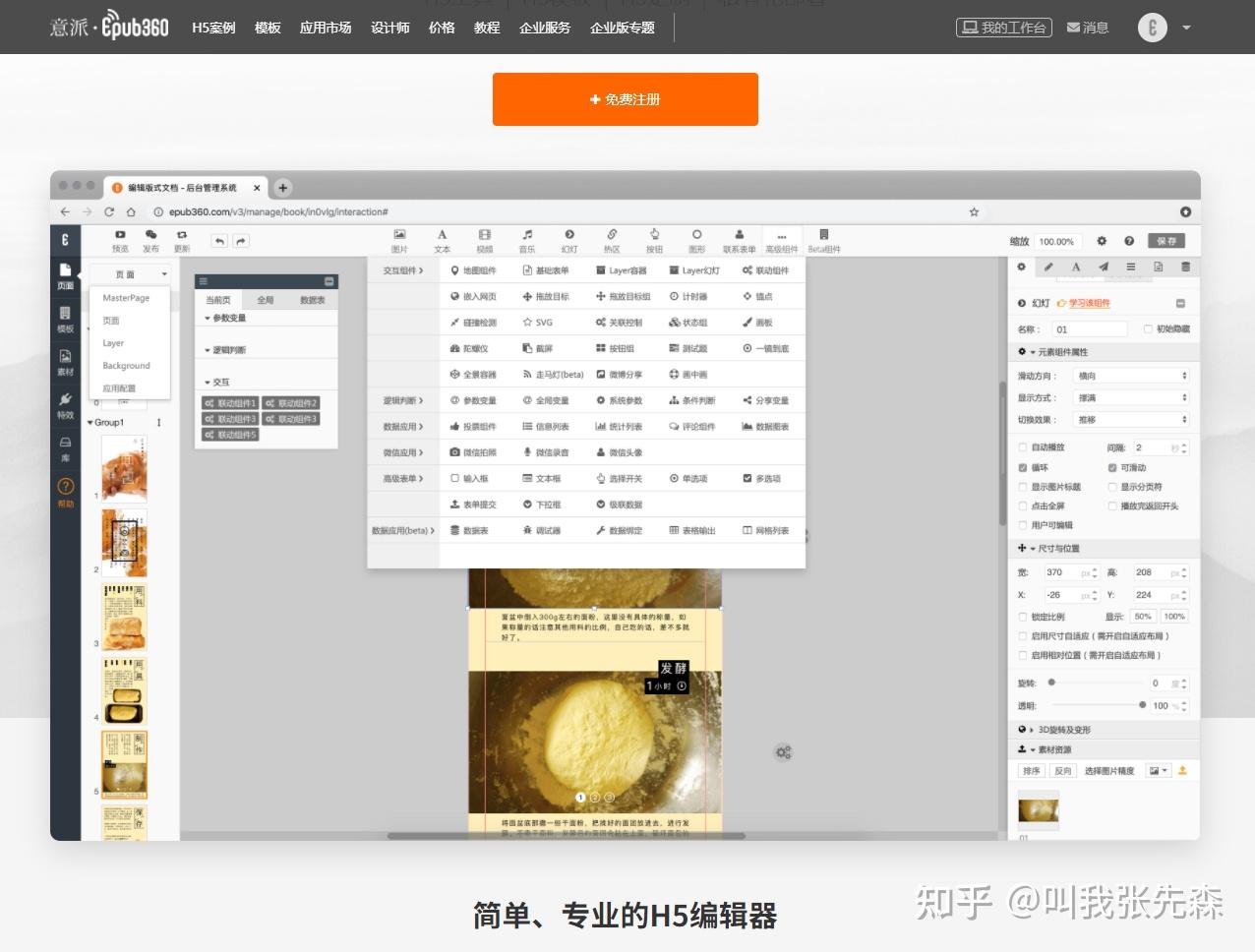Enable the 自动播放 checkbox

(x=1023, y=447)
